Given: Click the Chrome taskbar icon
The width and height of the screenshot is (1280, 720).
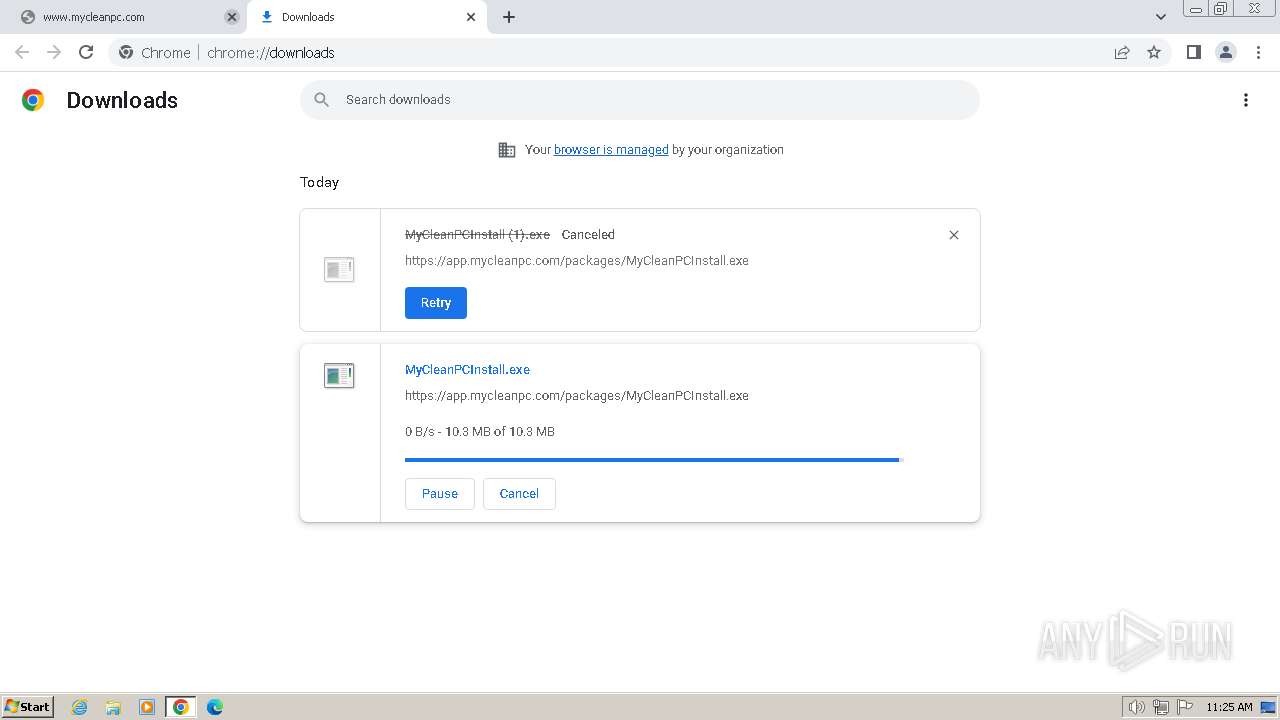Looking at the screenshot, I should click(x=180, y=707).
